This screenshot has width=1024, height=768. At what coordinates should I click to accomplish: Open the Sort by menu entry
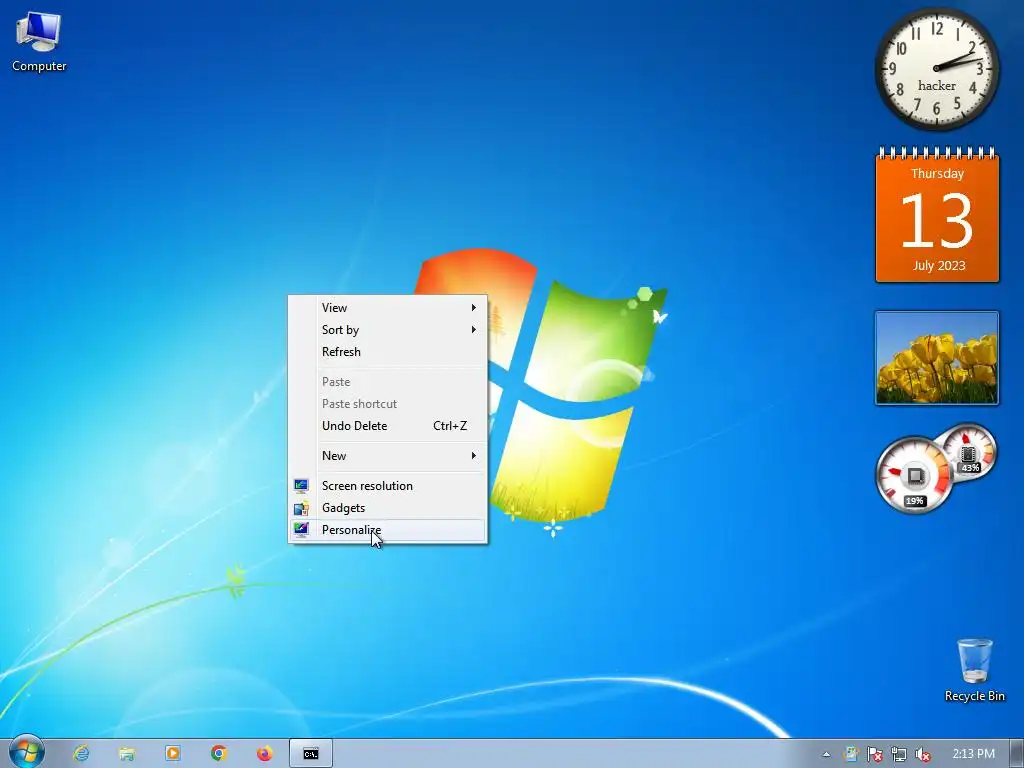(388, 330)
